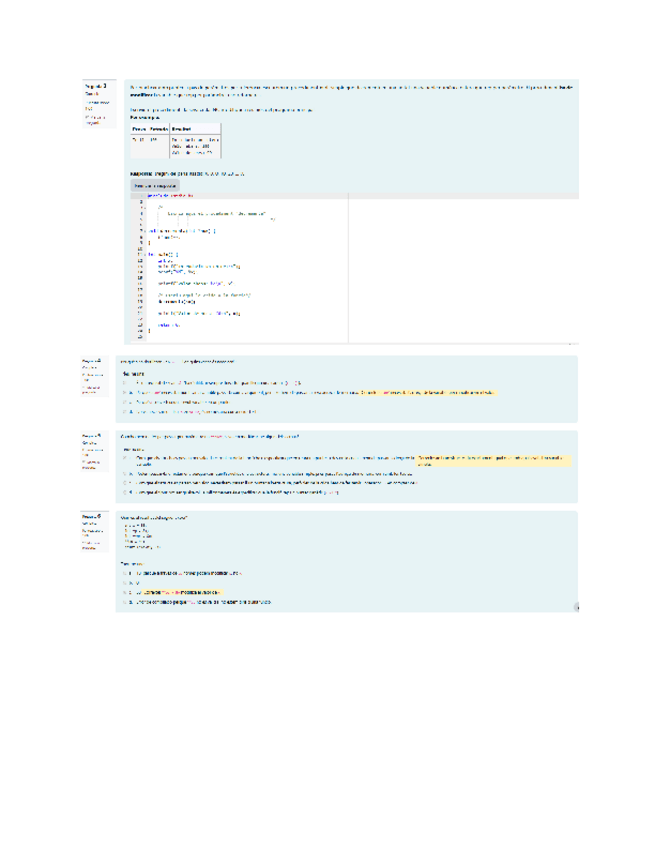This screenshot has height=848, width=655.
Task: Select option d of question 6
Action: [123, 603]
